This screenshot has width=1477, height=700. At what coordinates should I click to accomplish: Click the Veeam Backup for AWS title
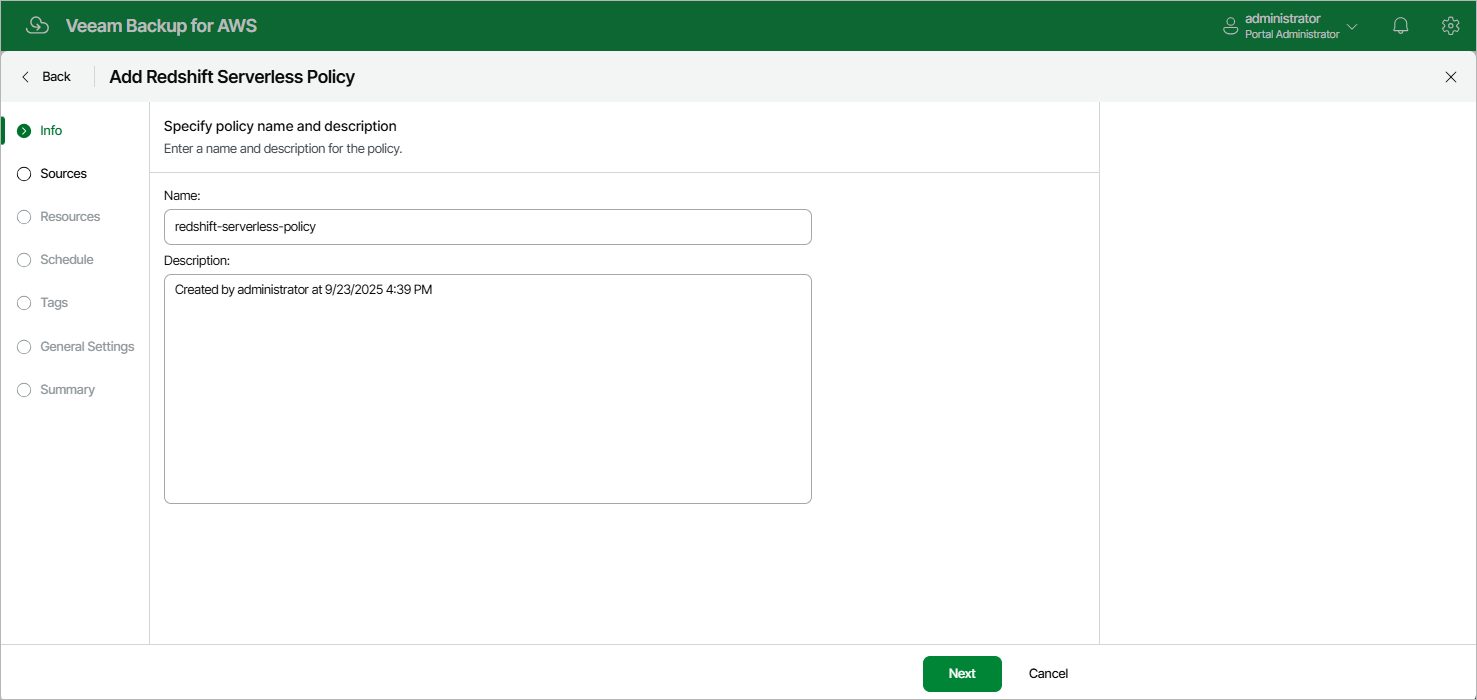point(161,26)
